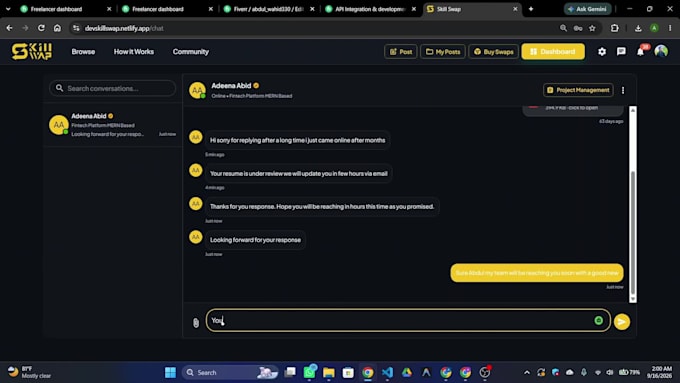Click message 'Your resume is under review'

tap(299, 173)
